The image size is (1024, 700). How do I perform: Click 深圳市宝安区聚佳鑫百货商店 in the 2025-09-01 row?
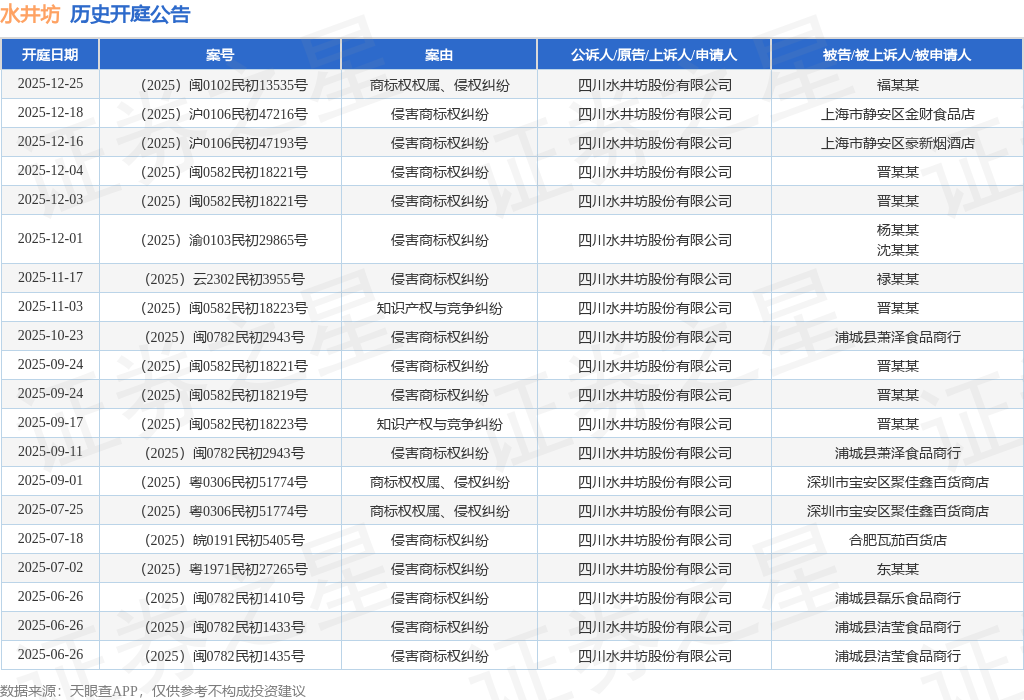[897, 482]
